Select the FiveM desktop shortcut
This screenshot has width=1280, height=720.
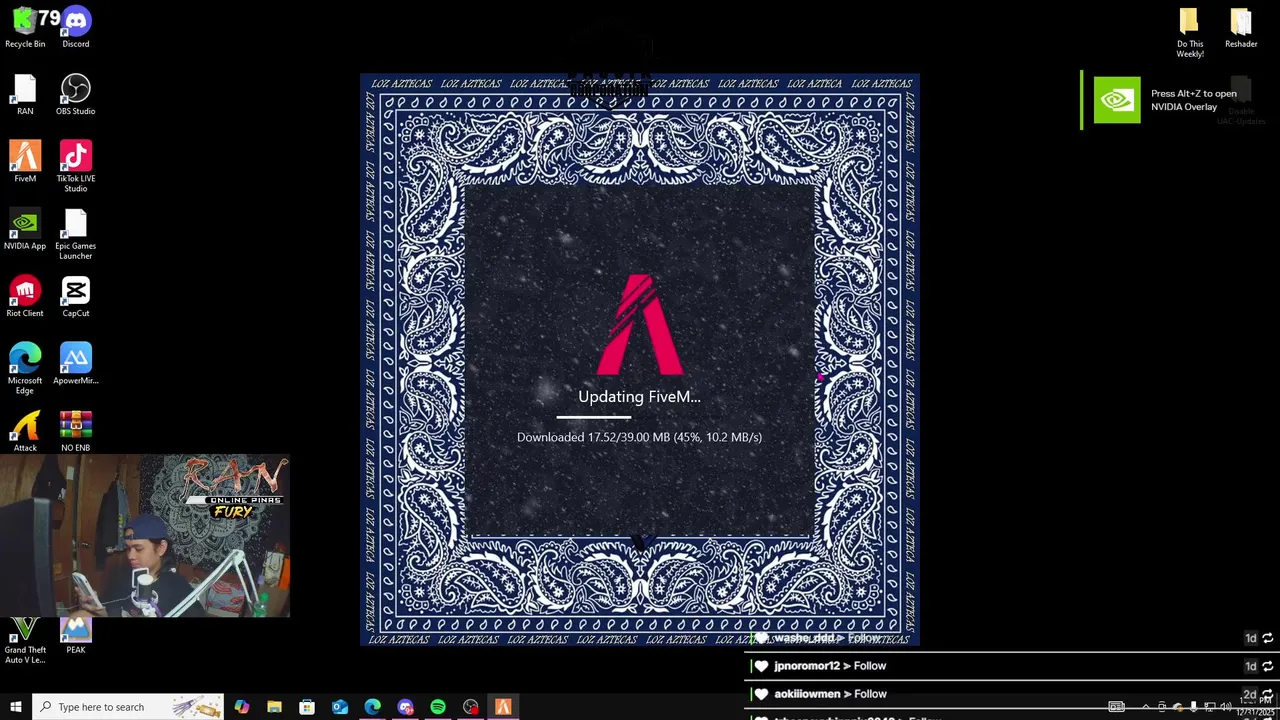(25, 162)
